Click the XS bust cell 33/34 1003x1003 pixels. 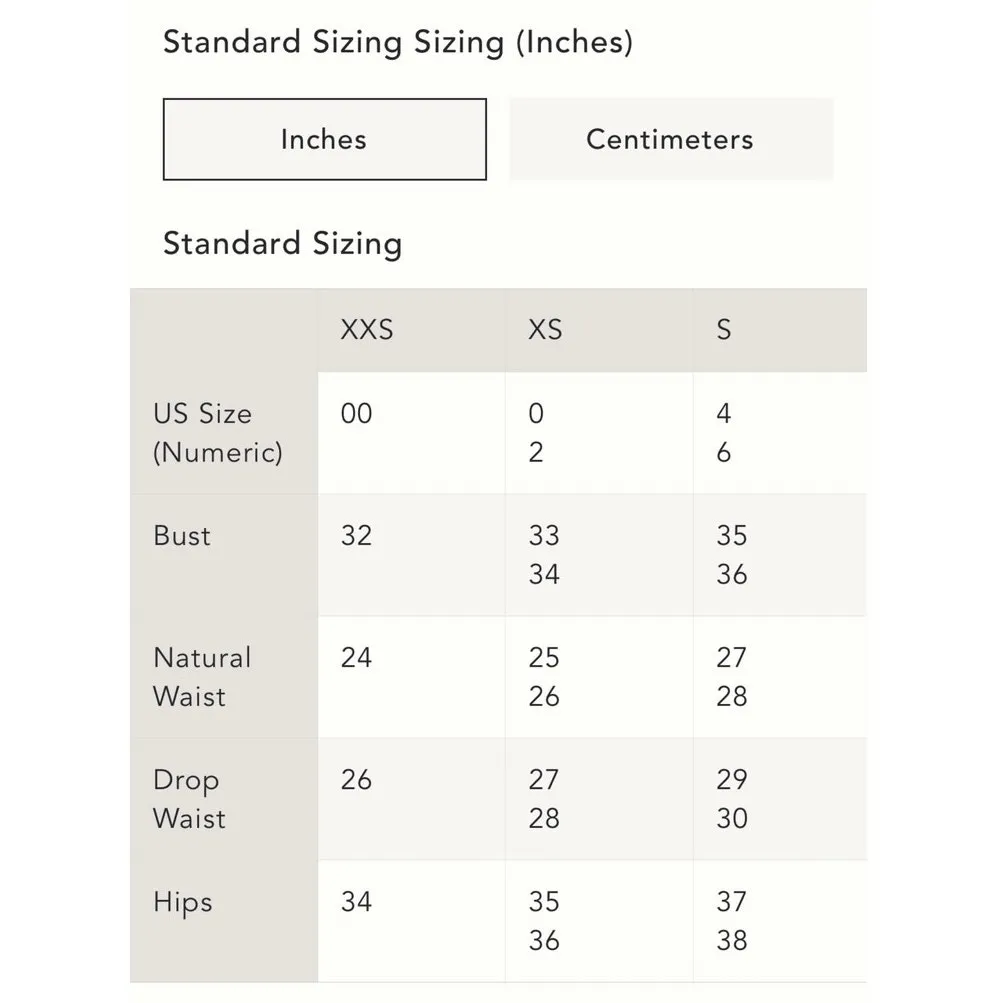544,555
